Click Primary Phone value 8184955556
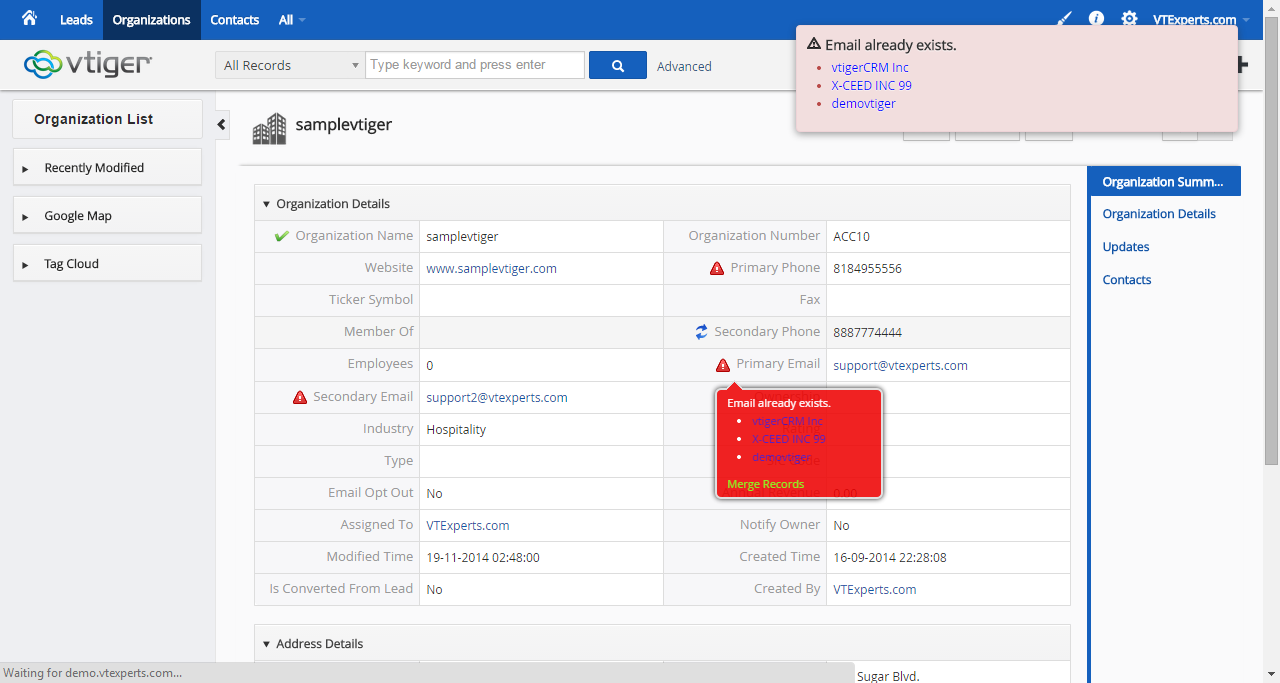The width and height of the screenshot is (1280, 683). coord(867,268)
